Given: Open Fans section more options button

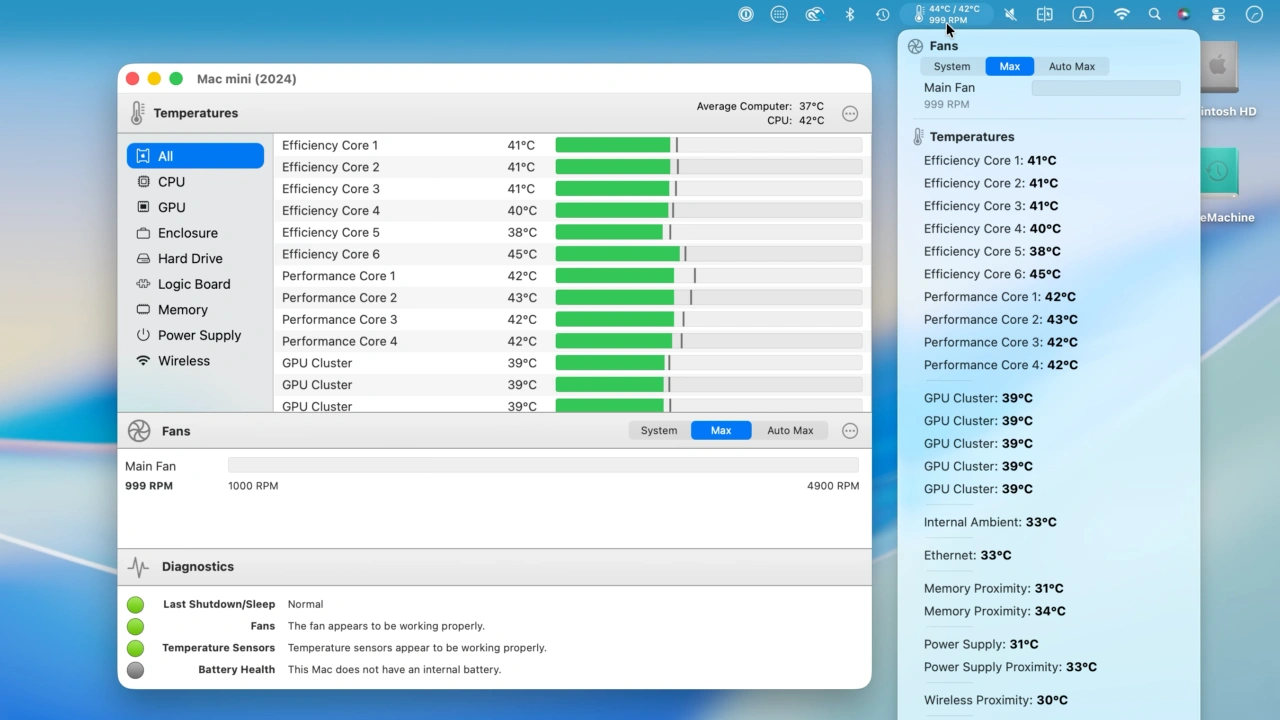Looking at the screenshot, I should [x=850, y=431].
